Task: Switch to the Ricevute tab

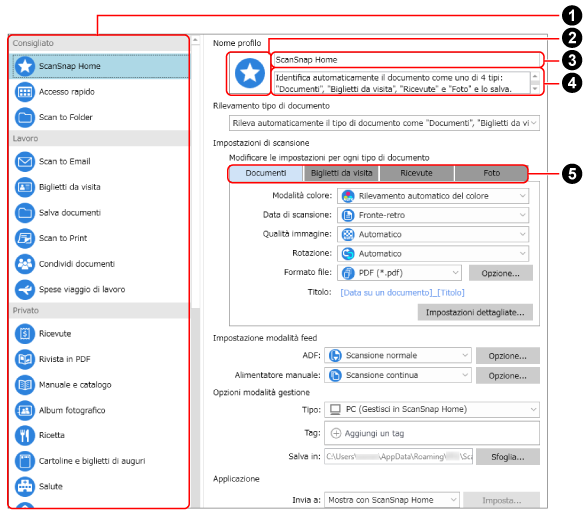Action: 416,173
